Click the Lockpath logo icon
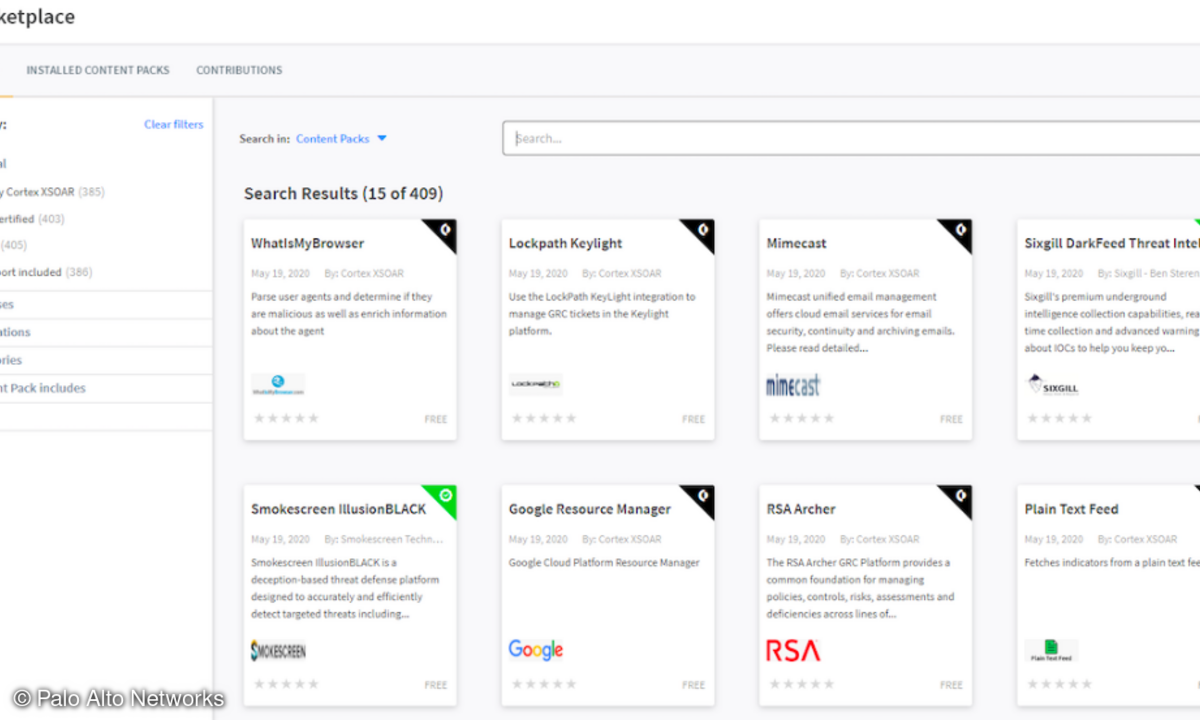This screenshot has height=720, width=1200. click(x=536, y=384)
